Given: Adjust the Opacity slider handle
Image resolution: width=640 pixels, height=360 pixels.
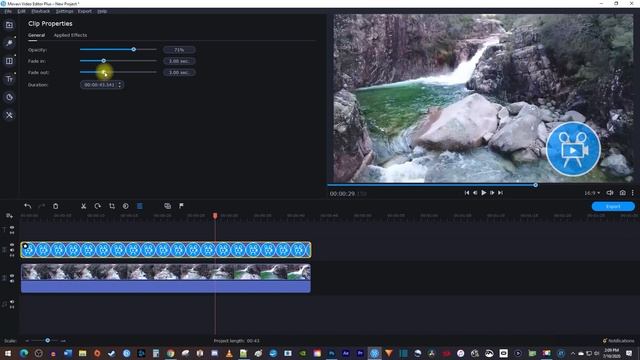Looking at the screenshot, I should click(x=133, y=49).
